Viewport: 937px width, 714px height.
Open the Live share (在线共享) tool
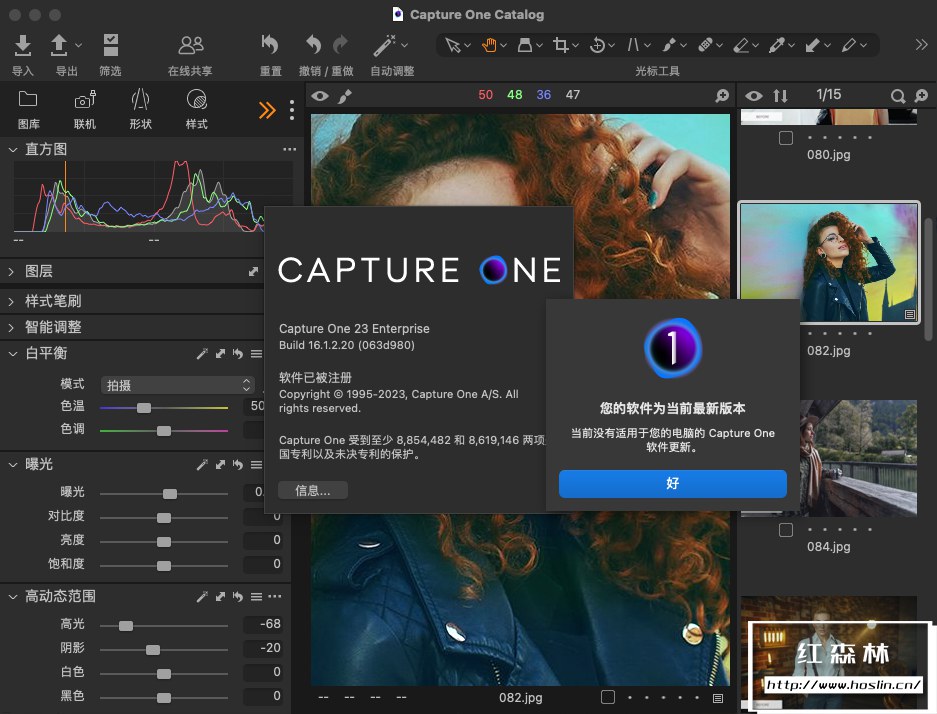coord(190,46)
